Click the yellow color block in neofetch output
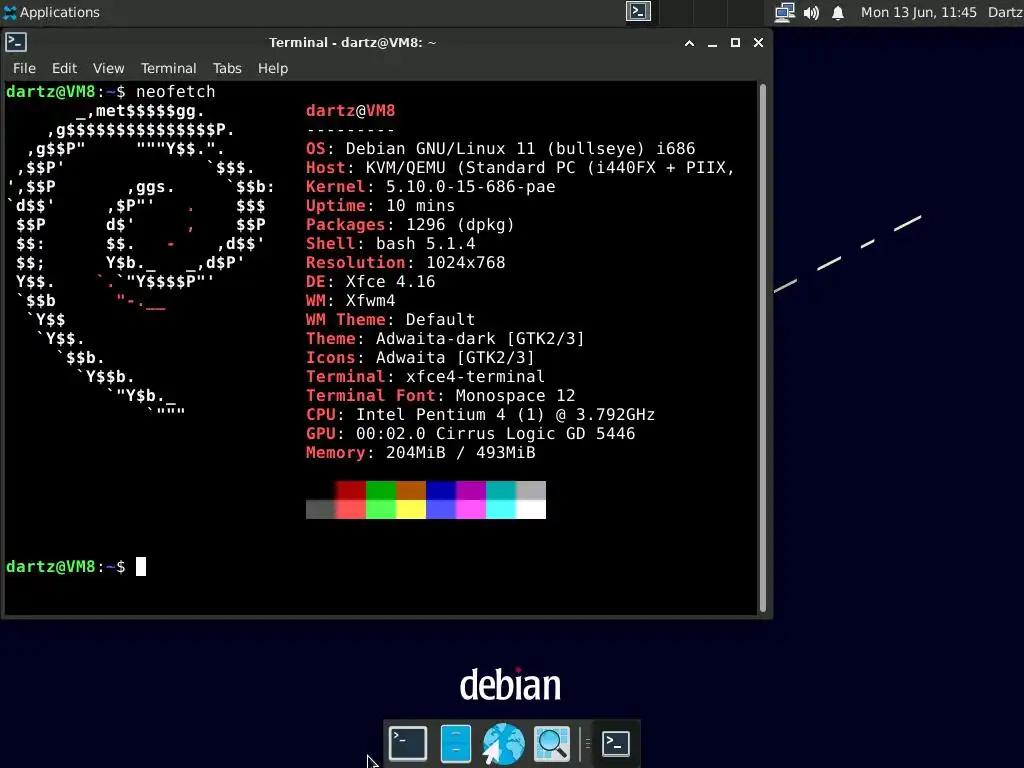1024x768 pixels. click(411, 509)
